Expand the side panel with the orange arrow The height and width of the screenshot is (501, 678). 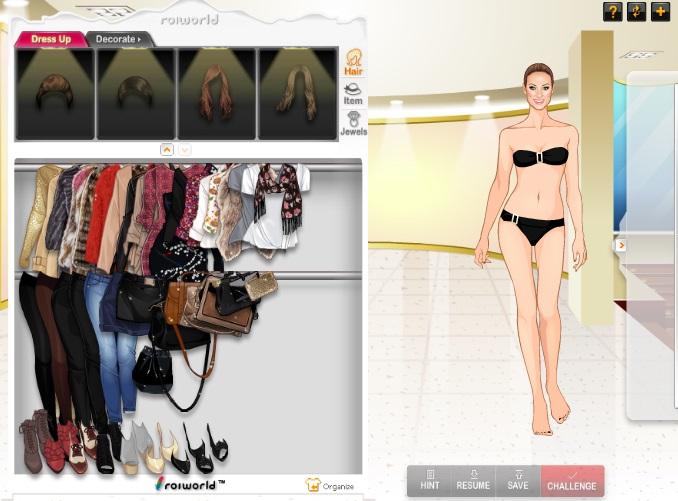tap(621, 245)
